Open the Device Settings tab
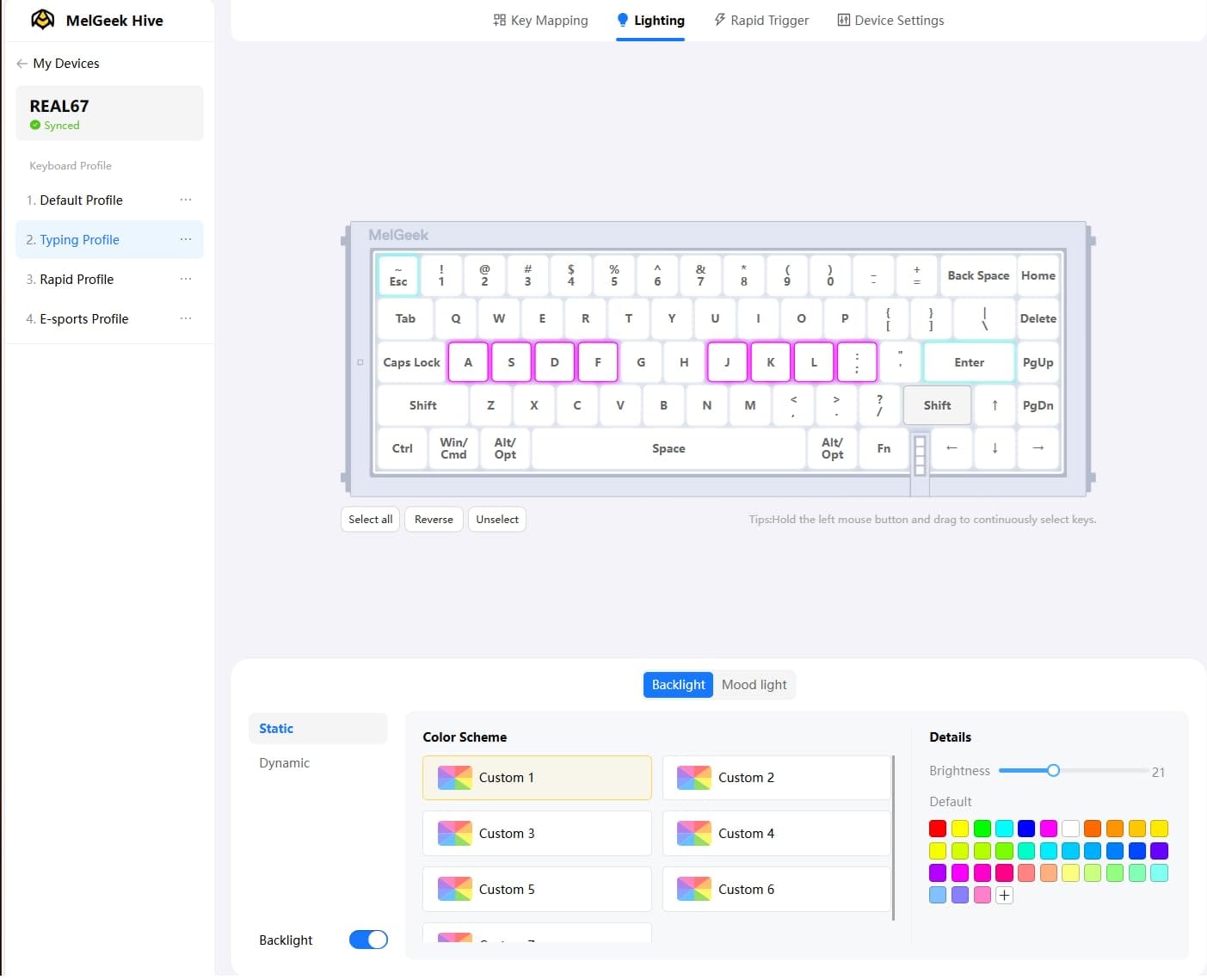This screenshot has height=980, width=1207. point(890,21)
